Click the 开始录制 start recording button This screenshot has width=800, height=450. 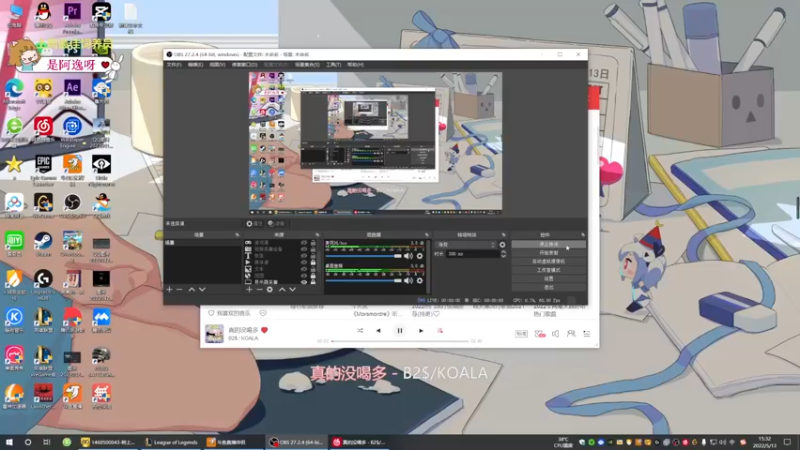[x=548, y=253]
